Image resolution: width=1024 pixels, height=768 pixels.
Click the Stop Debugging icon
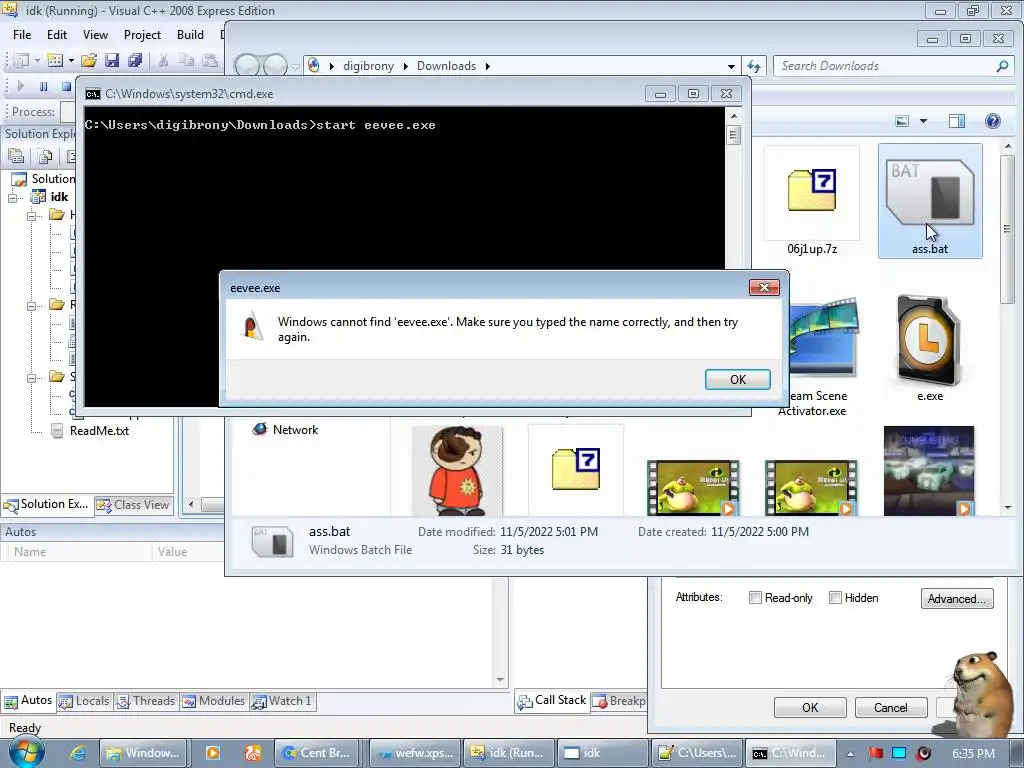[x=65, y=86]
